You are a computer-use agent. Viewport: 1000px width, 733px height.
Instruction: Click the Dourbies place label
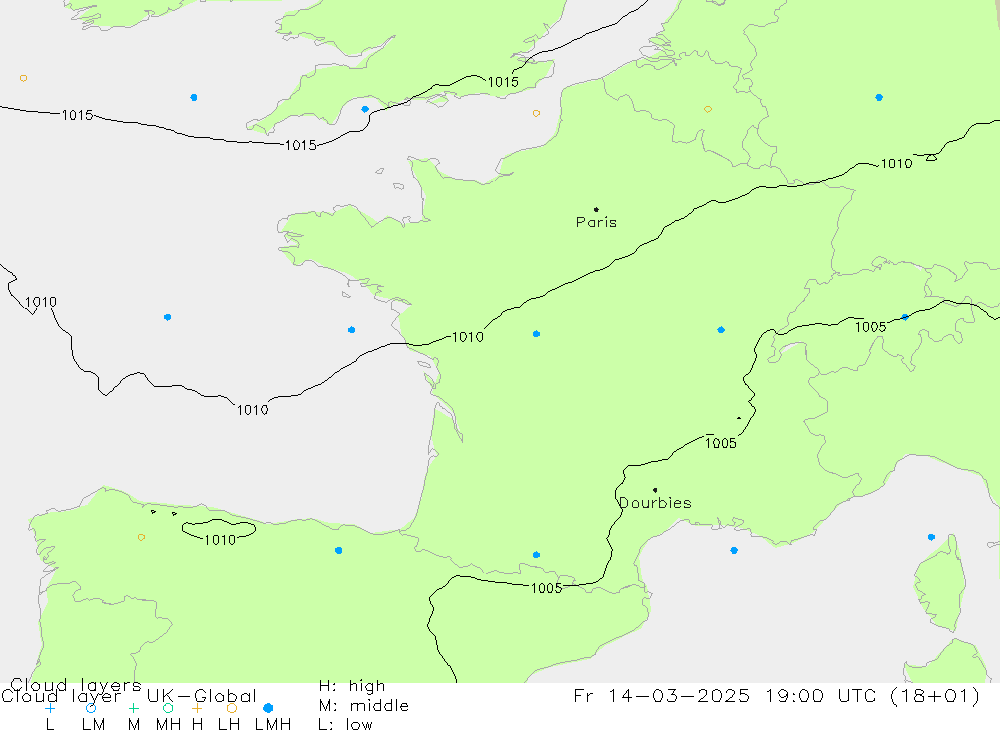tap(656, 503)
